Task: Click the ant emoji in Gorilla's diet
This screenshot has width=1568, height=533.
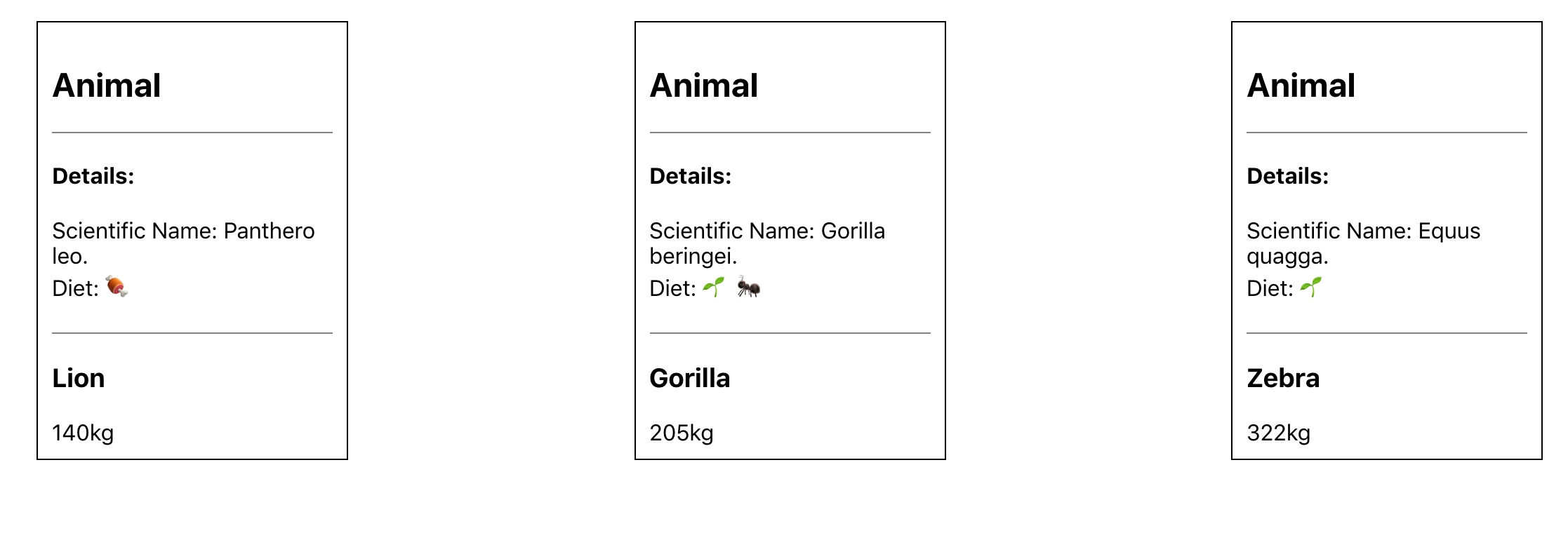Action: [749, 287]
